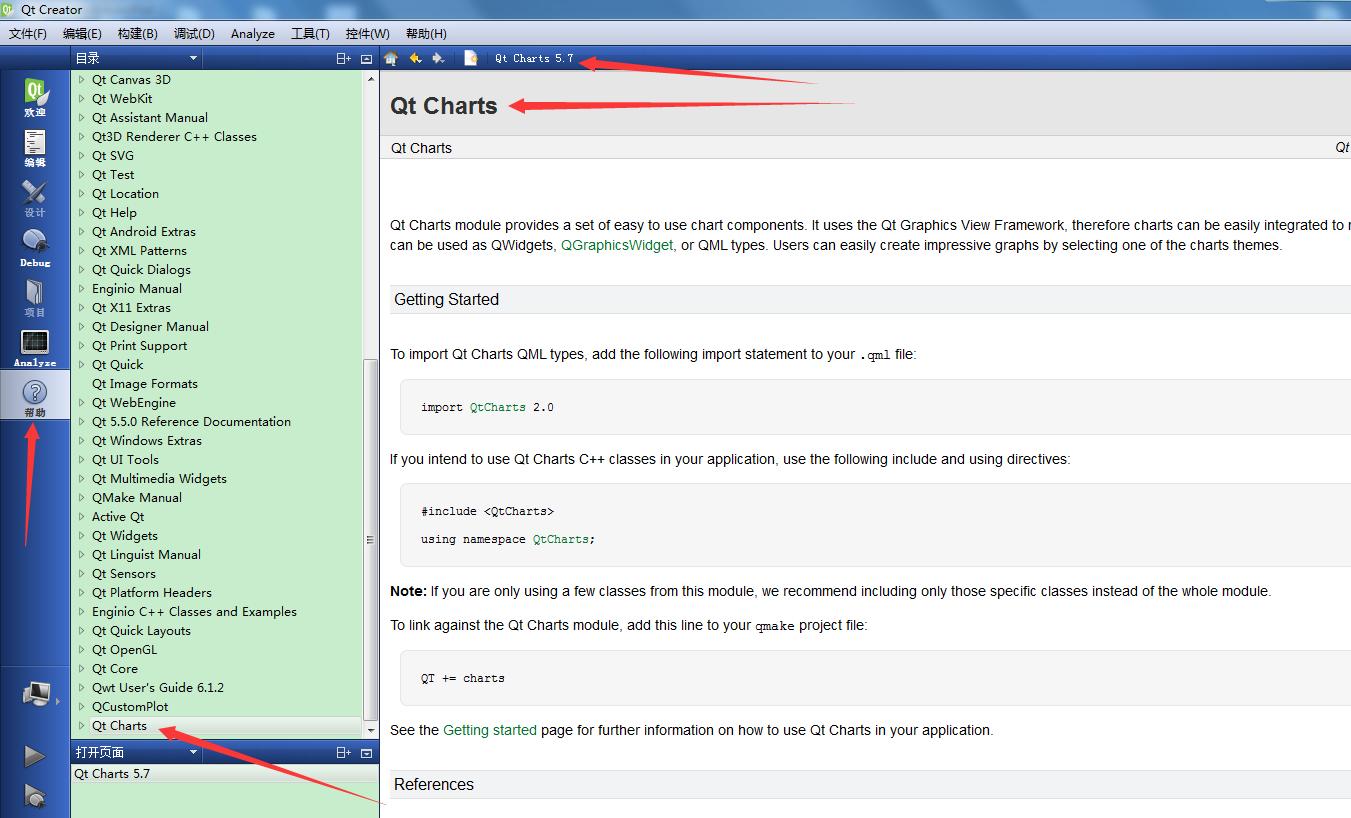Select Qt3D Renderer C++ Classes in the tree
This screenshot has width=1351, height=818.
(175, 137)
